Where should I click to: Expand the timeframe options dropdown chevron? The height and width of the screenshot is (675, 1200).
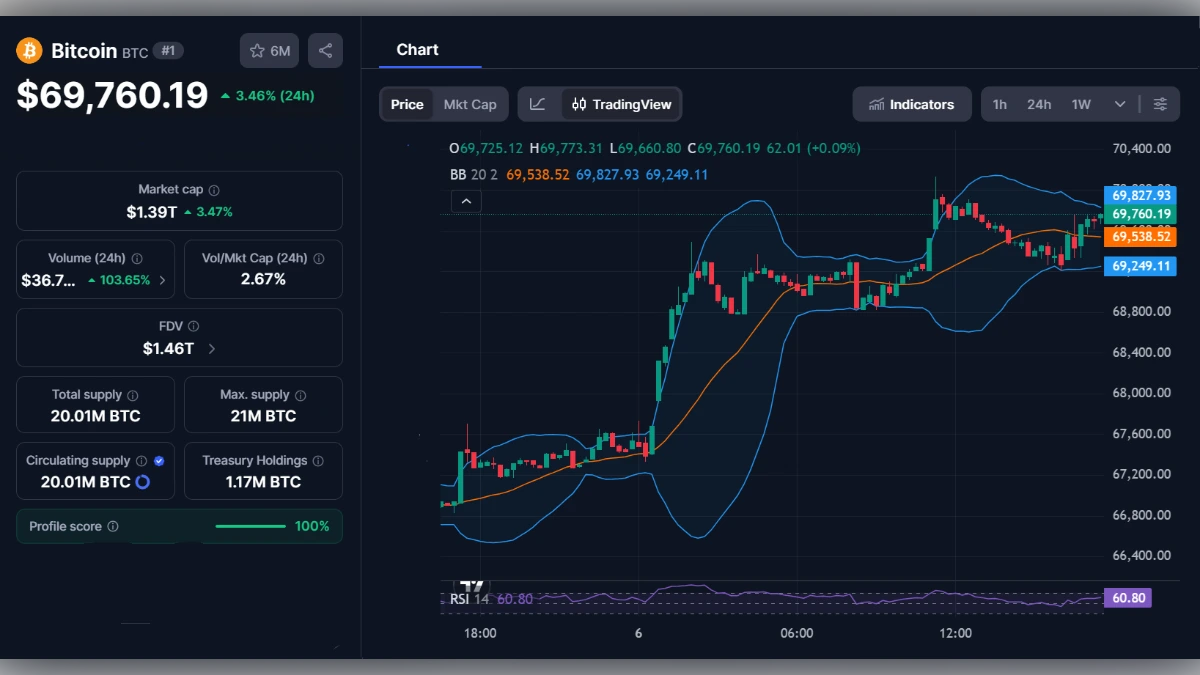(x=1120, y=103)
